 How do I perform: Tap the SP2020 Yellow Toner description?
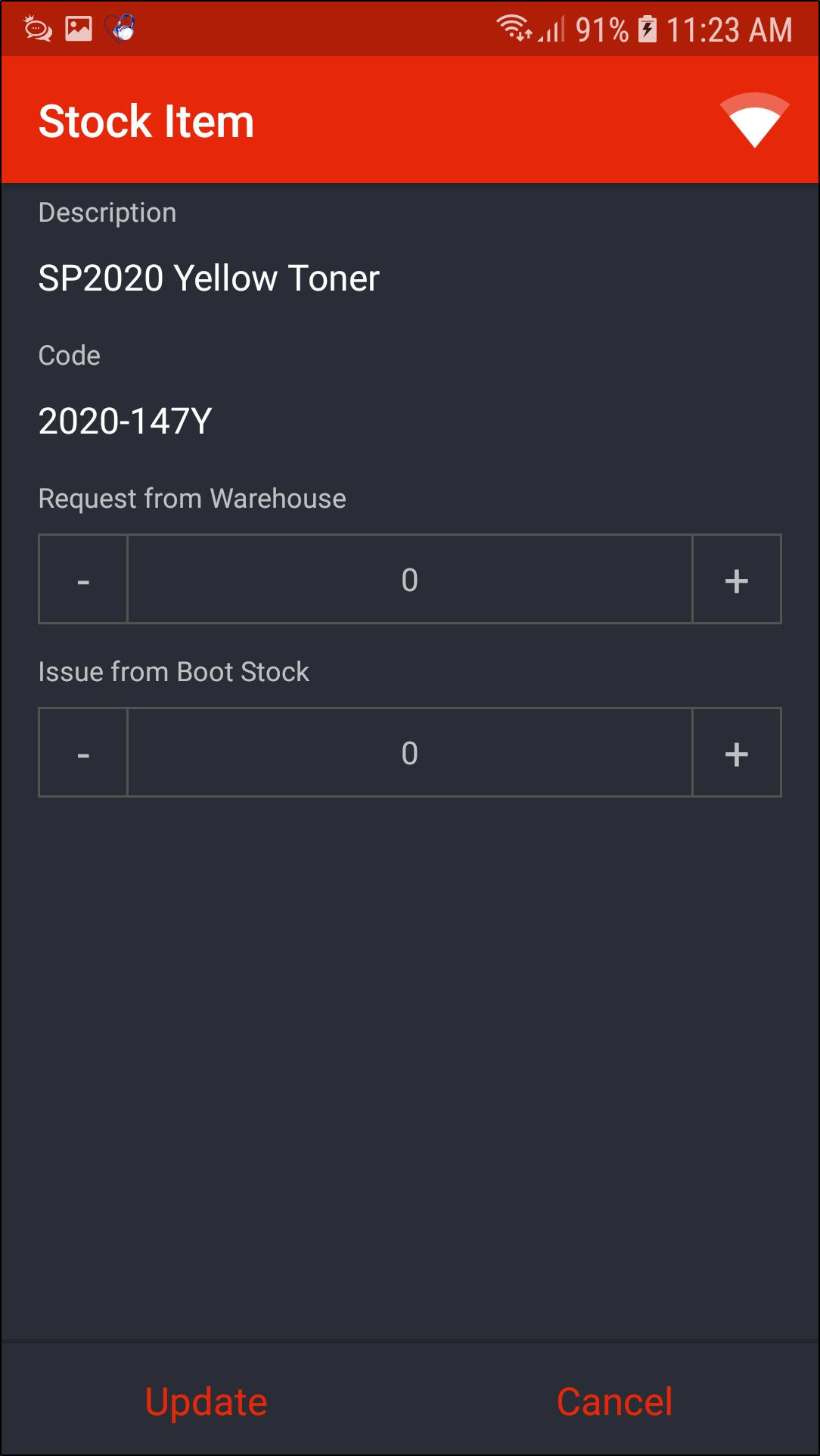click(209, 278)
